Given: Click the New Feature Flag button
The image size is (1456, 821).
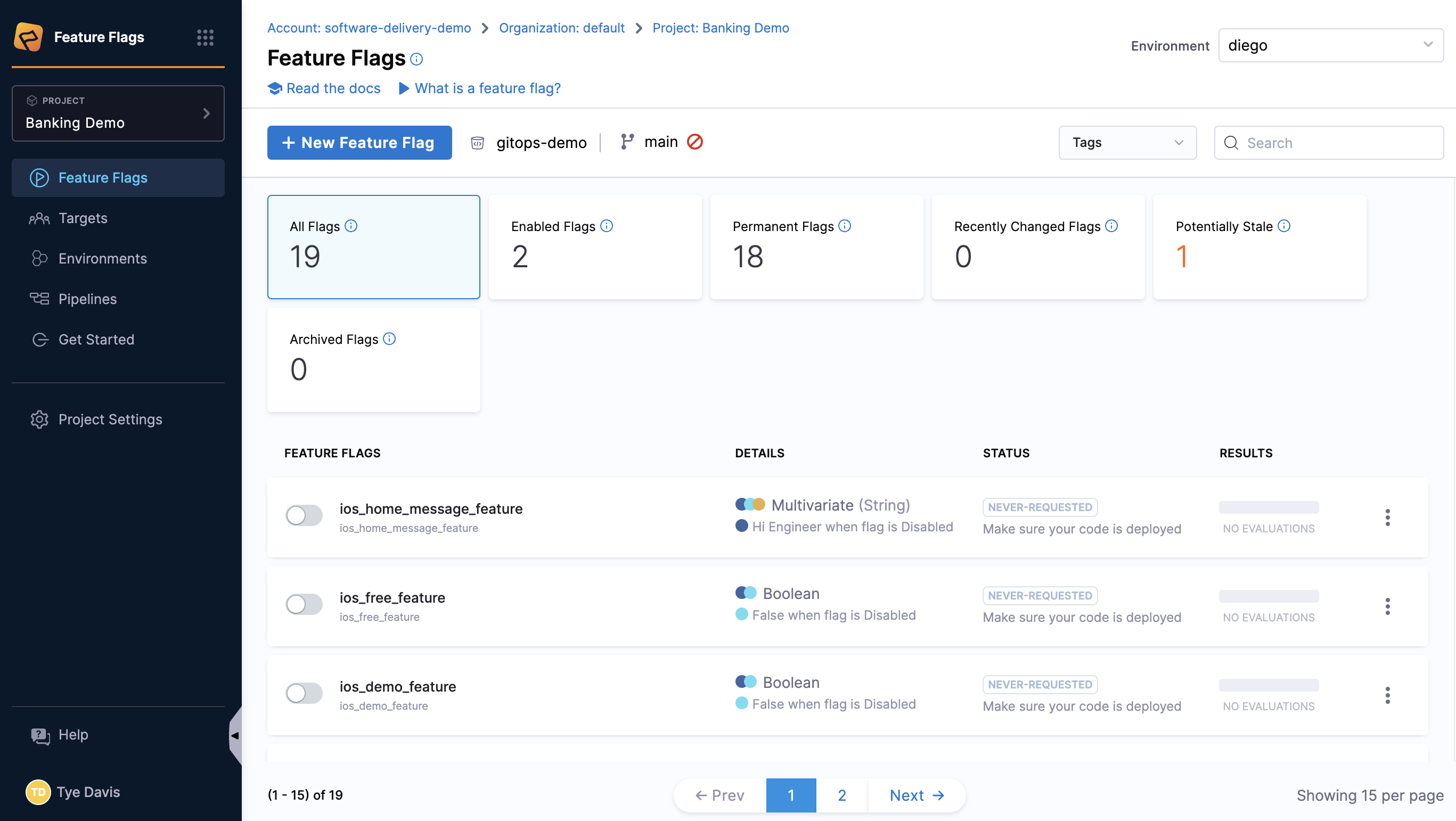Looking at the screenshot, I should (359, 142).
